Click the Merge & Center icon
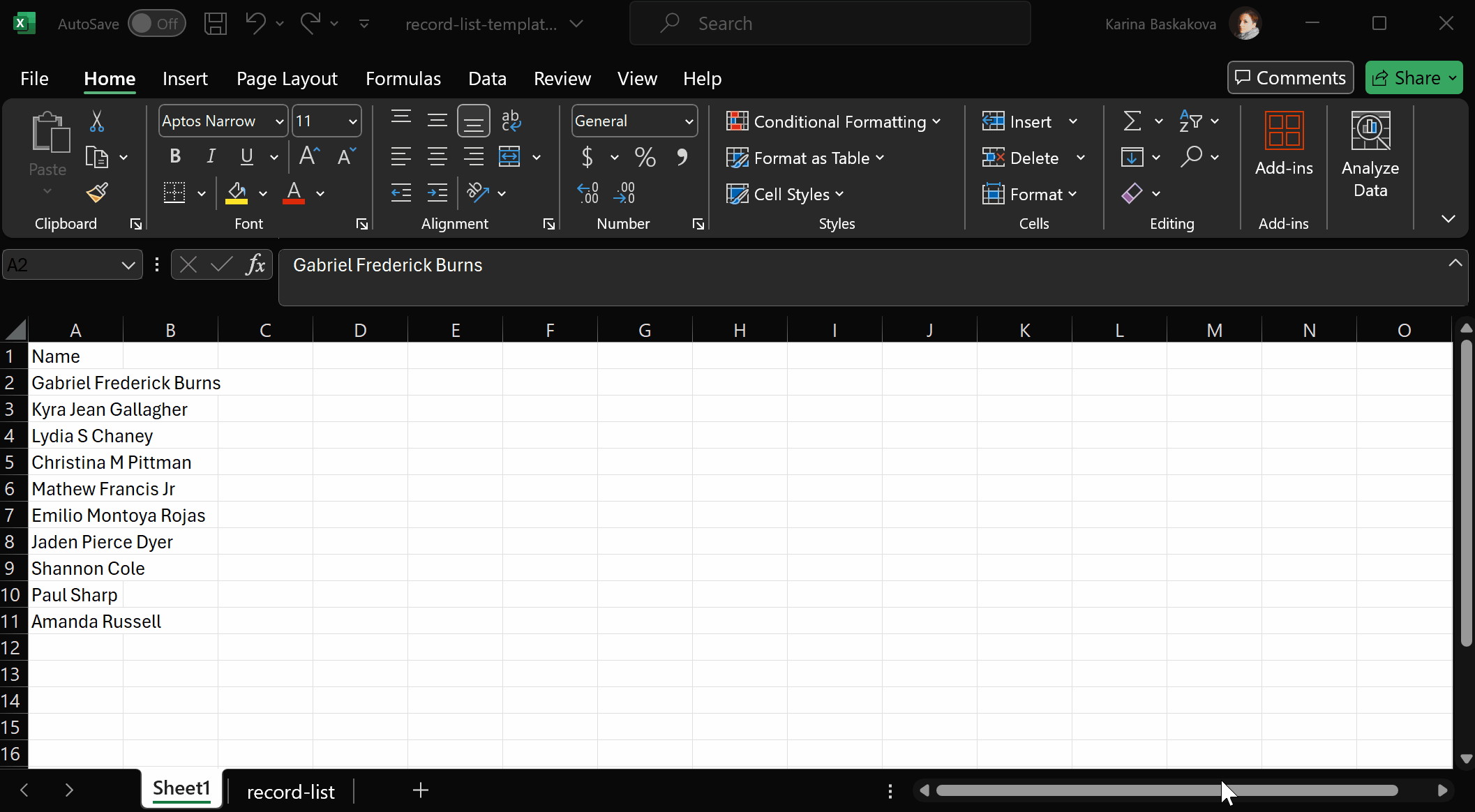This screenshot has height=812, width=1475. (509, 157)
